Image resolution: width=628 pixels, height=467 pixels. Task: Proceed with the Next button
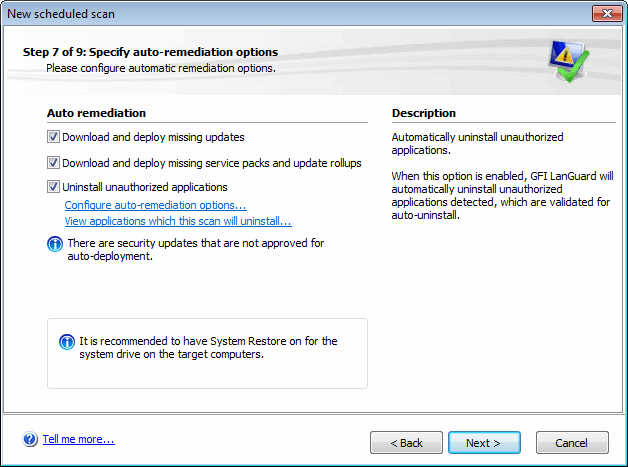pyautogui.click(x=484, y=443)
